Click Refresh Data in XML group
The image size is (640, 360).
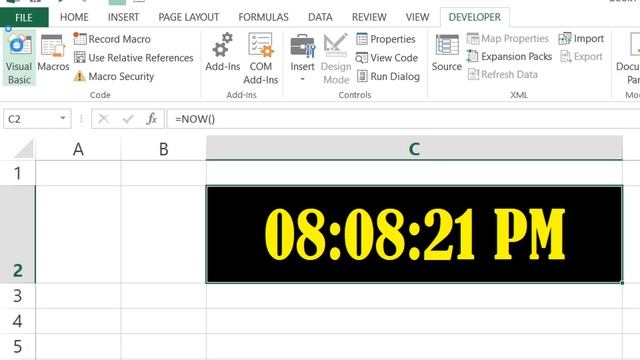(502, 74)
